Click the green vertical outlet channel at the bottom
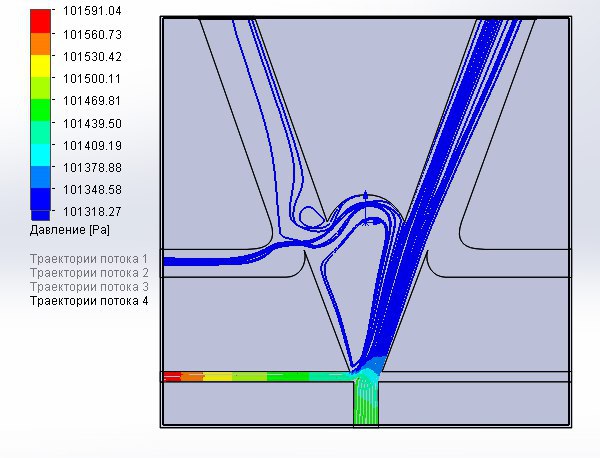The image size is (600, 458). (x=366, y=403)
